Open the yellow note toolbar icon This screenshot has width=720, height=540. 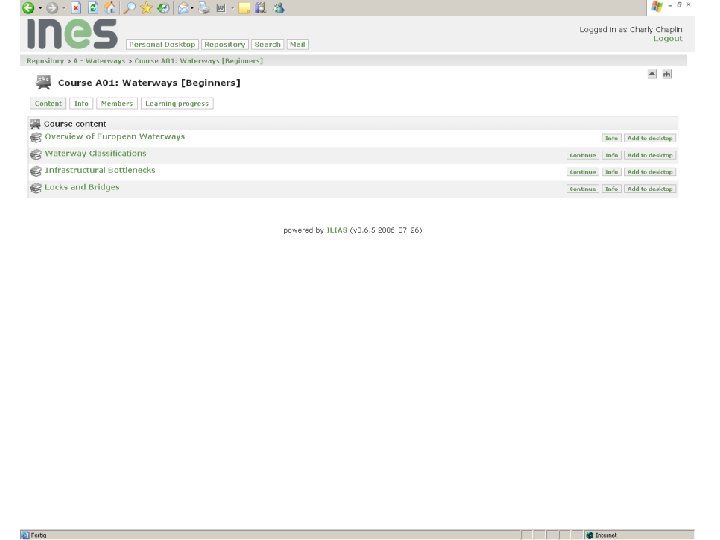pyautogui.click(x=244, y=8)
